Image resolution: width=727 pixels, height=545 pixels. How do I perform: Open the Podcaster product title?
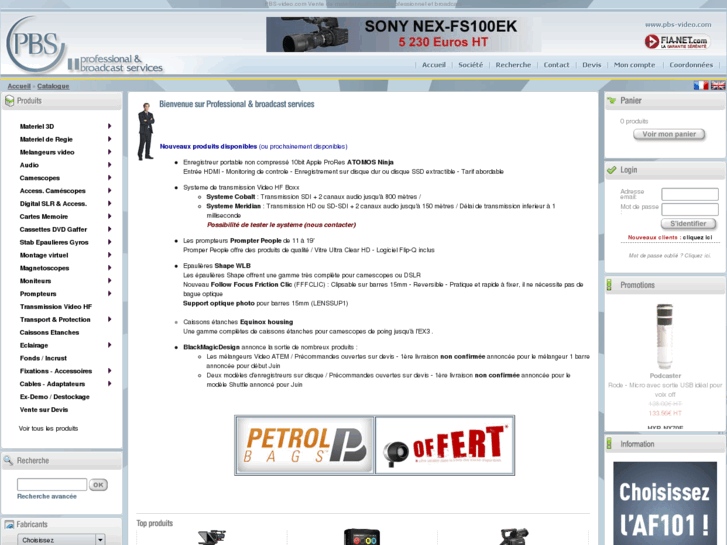[665, 376]
